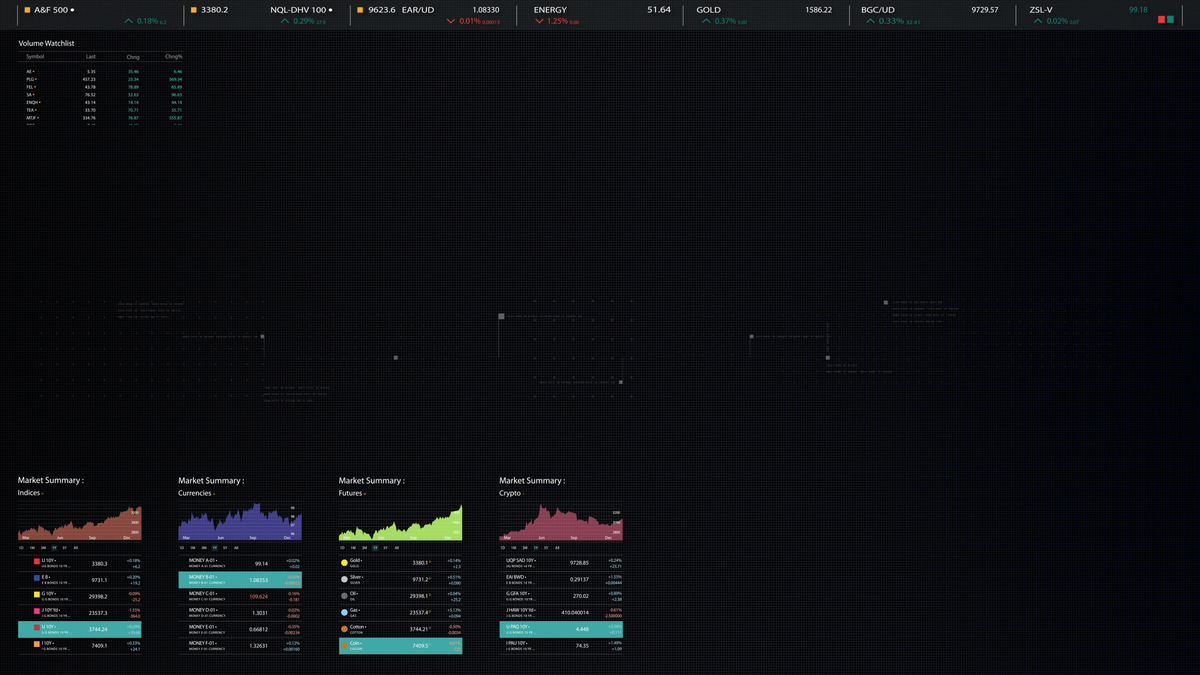Open GOLD ticker in top bar
1200x675 pixels.
(x=708, y=10)
